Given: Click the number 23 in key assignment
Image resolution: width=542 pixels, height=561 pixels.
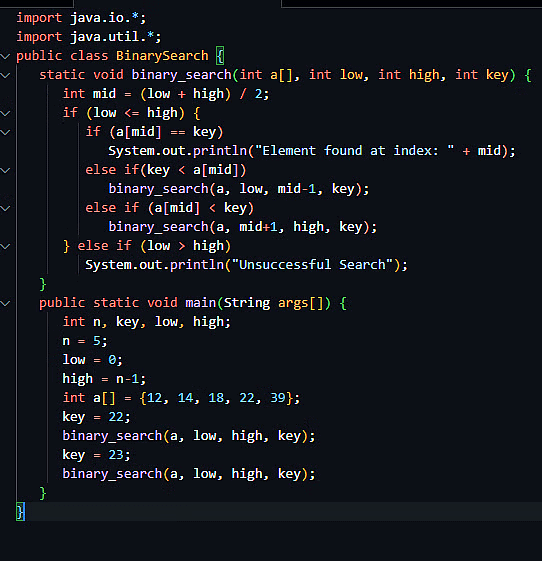Looking at the screenshot, I should (x=116, y=455).
